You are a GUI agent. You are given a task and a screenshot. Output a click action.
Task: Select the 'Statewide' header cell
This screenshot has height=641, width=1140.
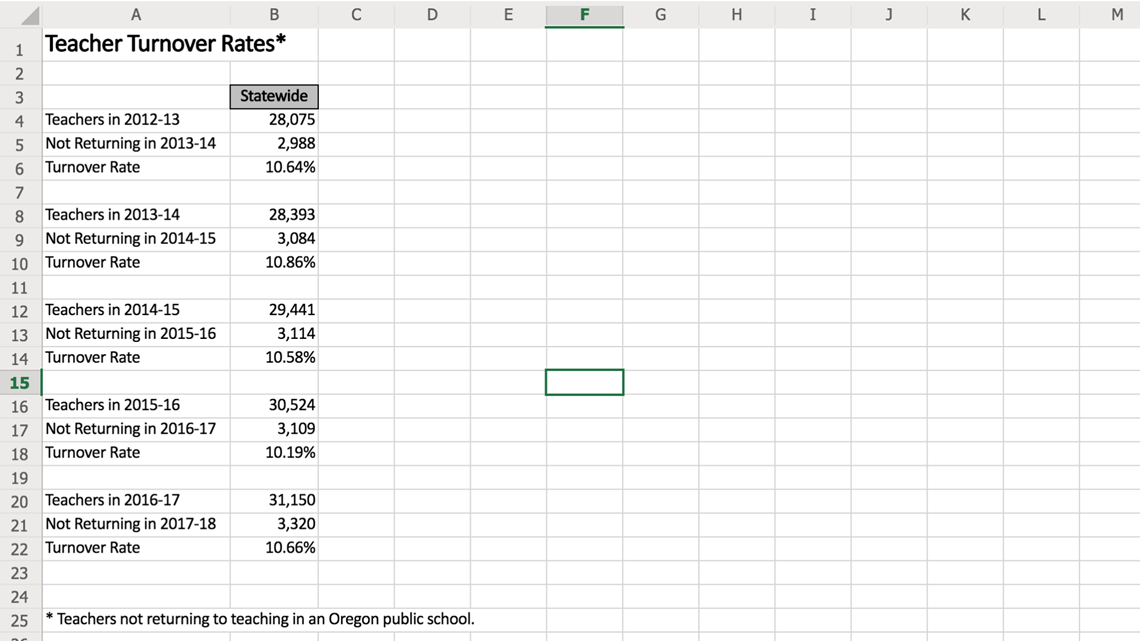[274, 97]
